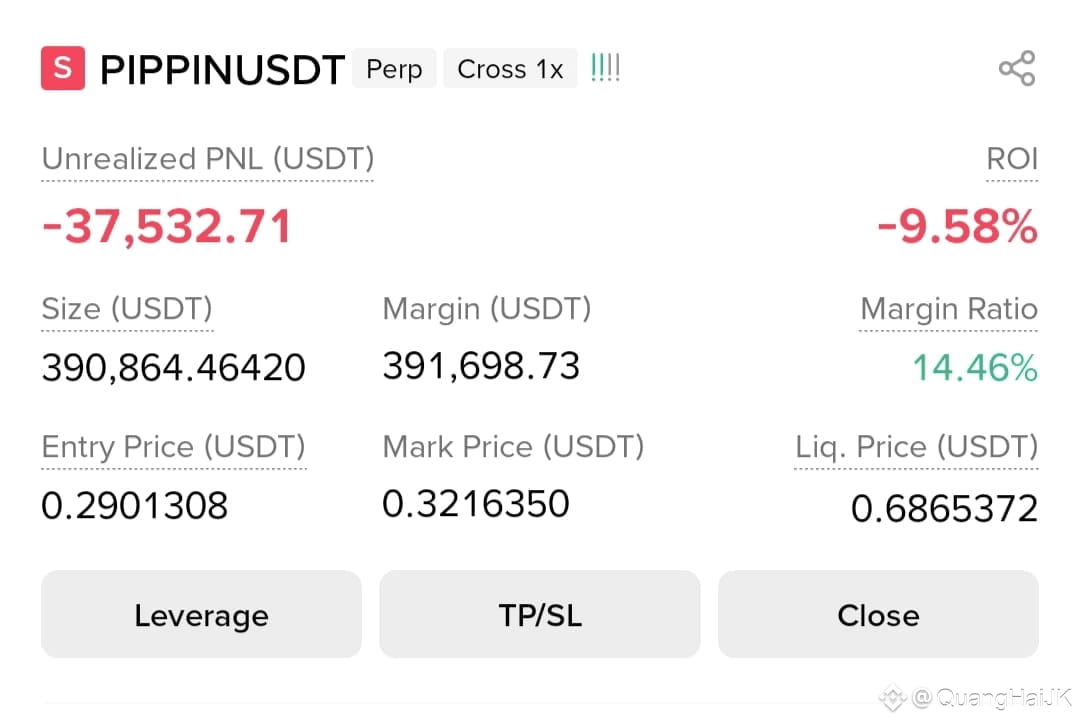
Task: Select the -37,532.71 PNL value
Action: point(167,226)
